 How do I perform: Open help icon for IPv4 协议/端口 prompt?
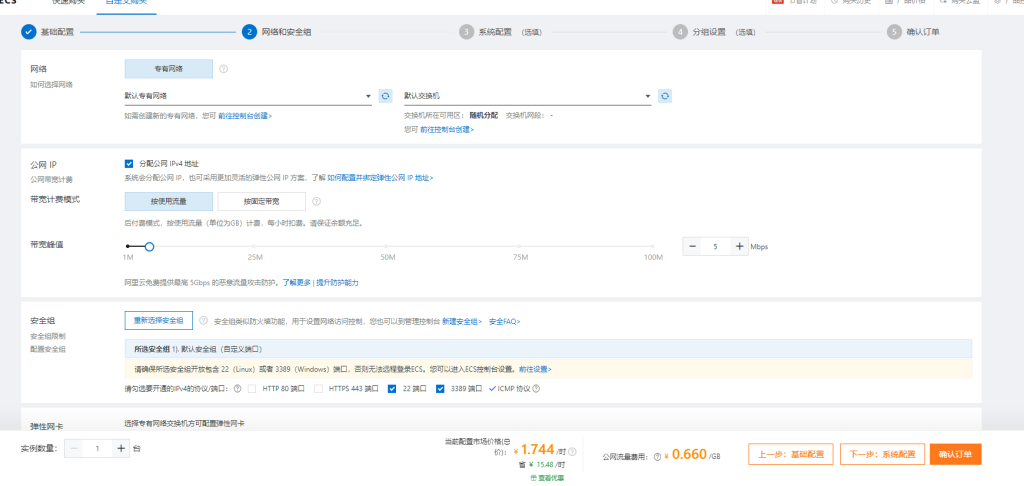237,389
